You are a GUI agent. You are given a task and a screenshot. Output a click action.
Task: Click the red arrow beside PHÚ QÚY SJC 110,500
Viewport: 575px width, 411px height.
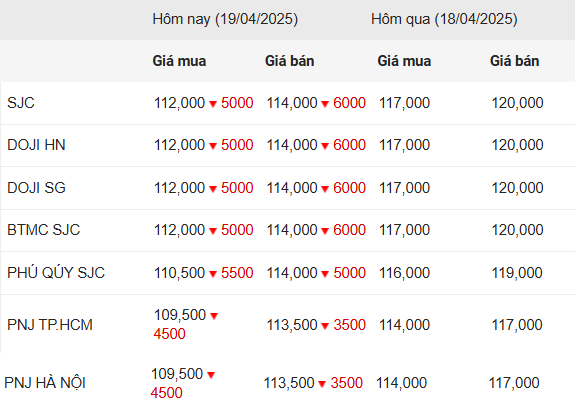point(213,274)
